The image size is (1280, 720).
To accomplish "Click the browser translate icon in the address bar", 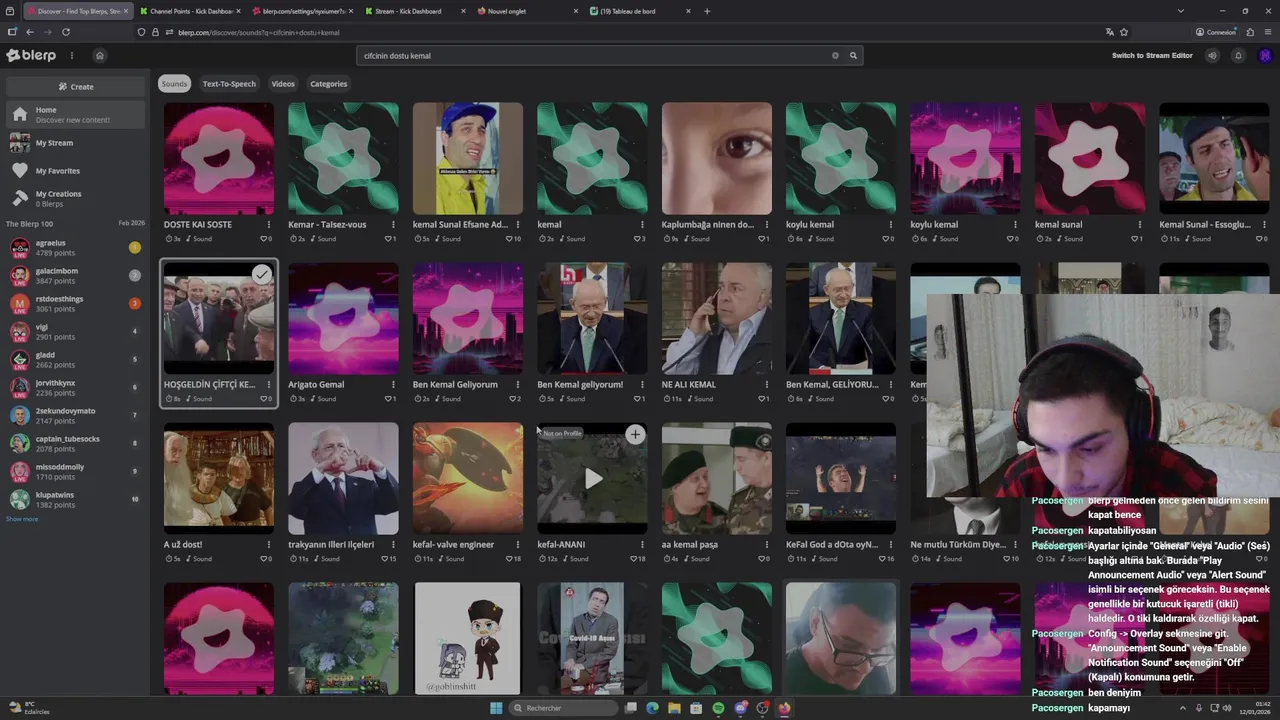I will tap(1109, 32).
